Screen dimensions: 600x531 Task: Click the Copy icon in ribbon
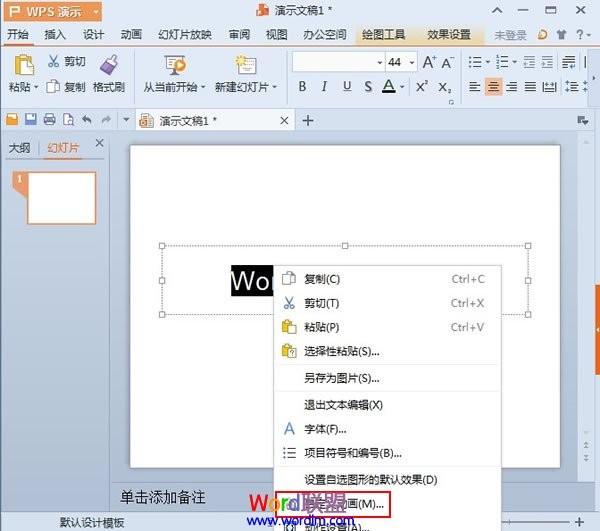[x=53, y=87]
